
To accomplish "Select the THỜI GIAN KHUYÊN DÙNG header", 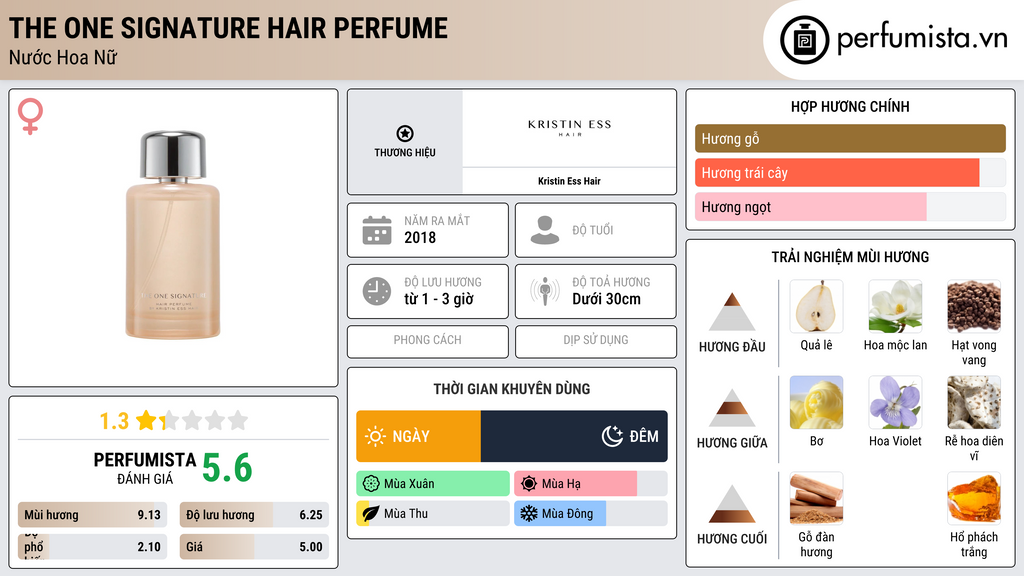I will [511, 389].
